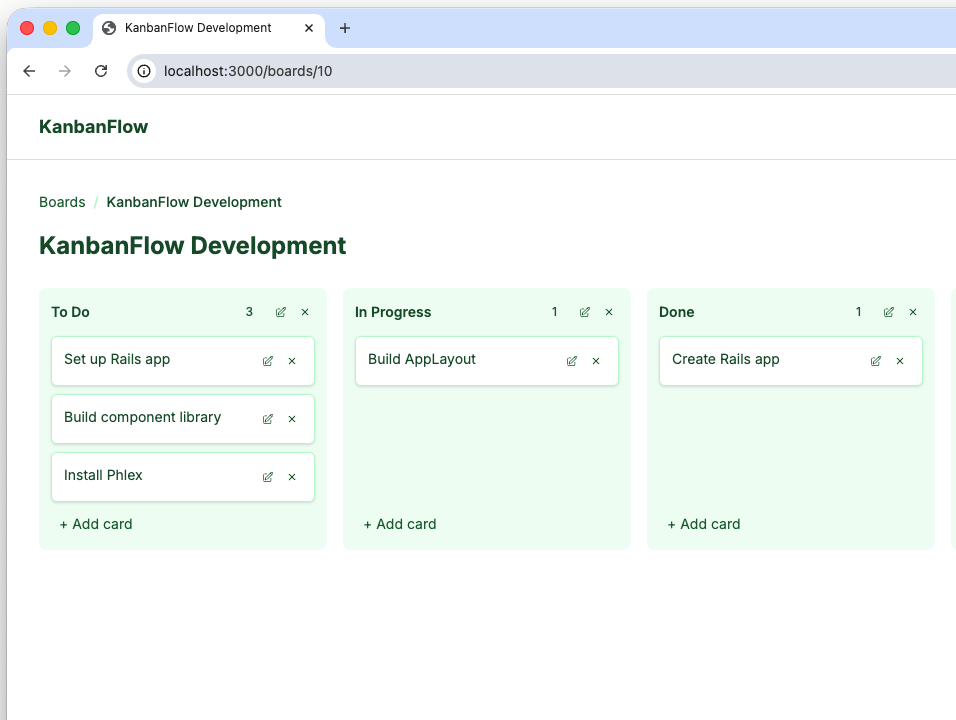Edit the Set up Rails app card
This screenshot has width=956, height=720.
pos(268,361)
